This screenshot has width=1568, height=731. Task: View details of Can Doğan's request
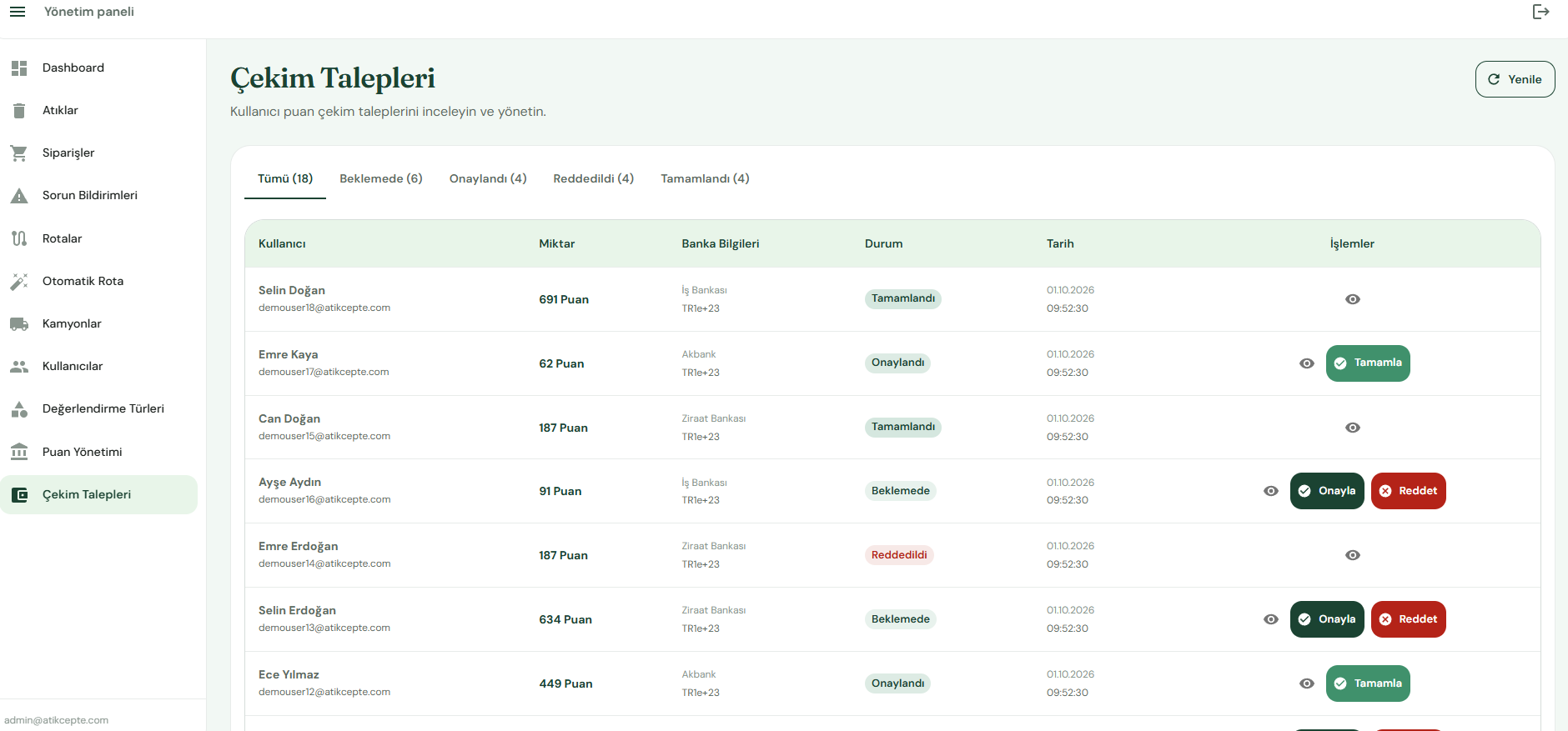pyautogui.click(x=1353, y=428)
